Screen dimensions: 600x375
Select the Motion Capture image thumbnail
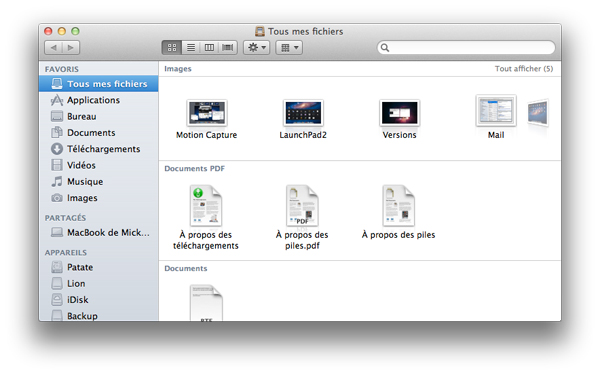[207, 113]
